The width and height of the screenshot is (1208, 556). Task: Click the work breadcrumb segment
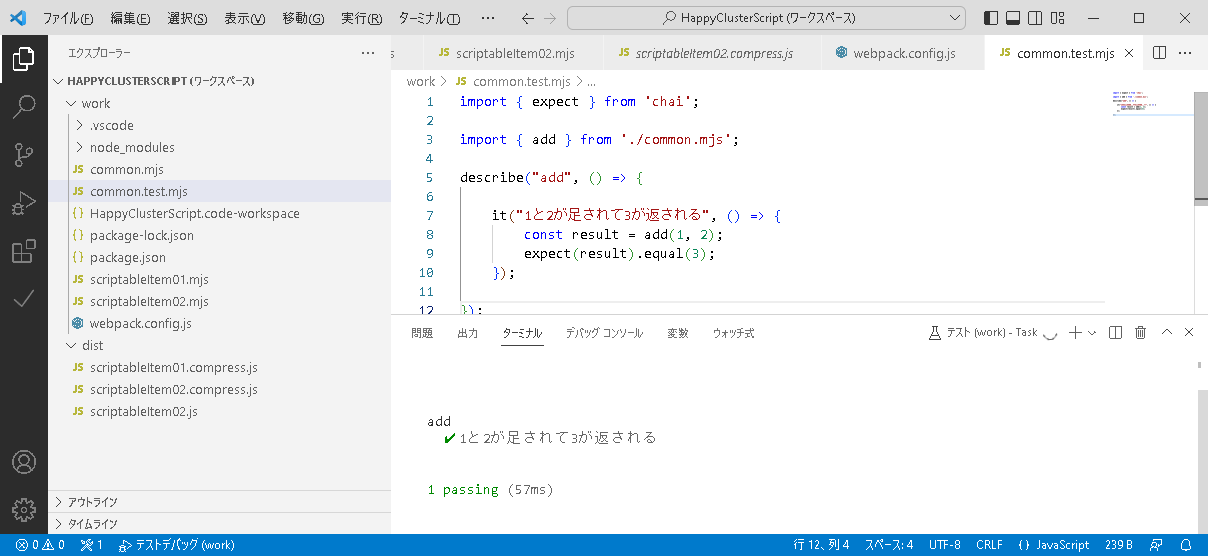pyautogui.click(x=421, y=81)
